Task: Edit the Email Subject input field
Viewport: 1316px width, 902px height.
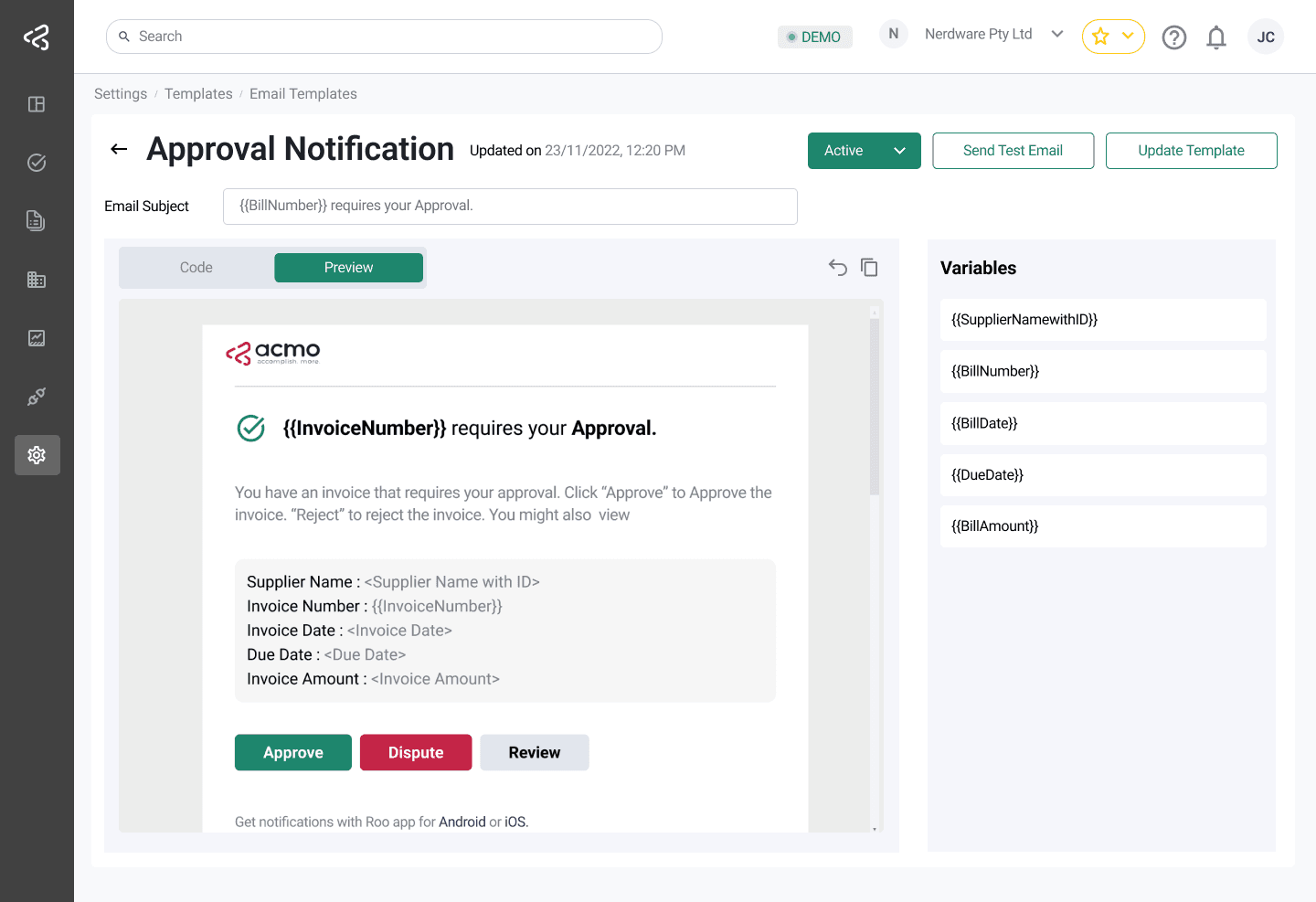Action: click(x=510, y=206)
